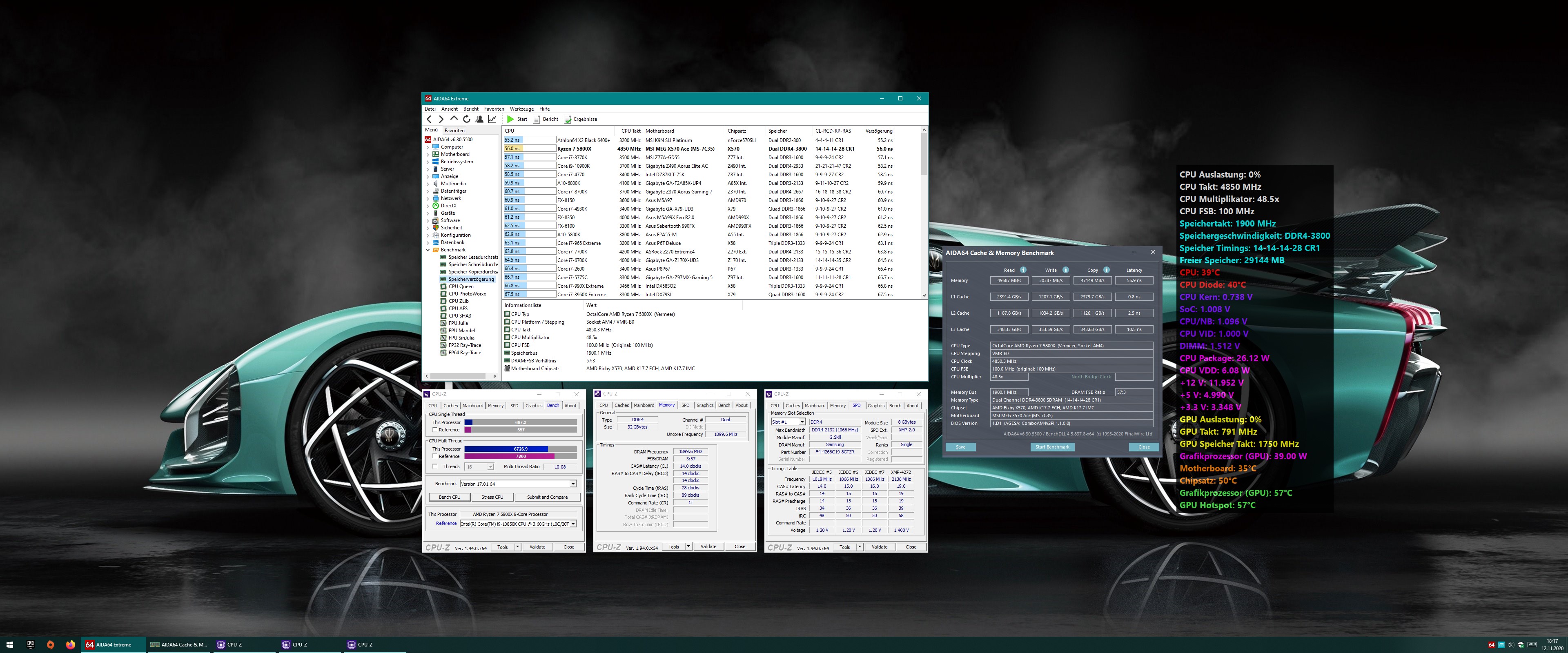Open the AIDA64 graph chart icon
This screenshot has width=1568, height=653.
tap(492, 119)
